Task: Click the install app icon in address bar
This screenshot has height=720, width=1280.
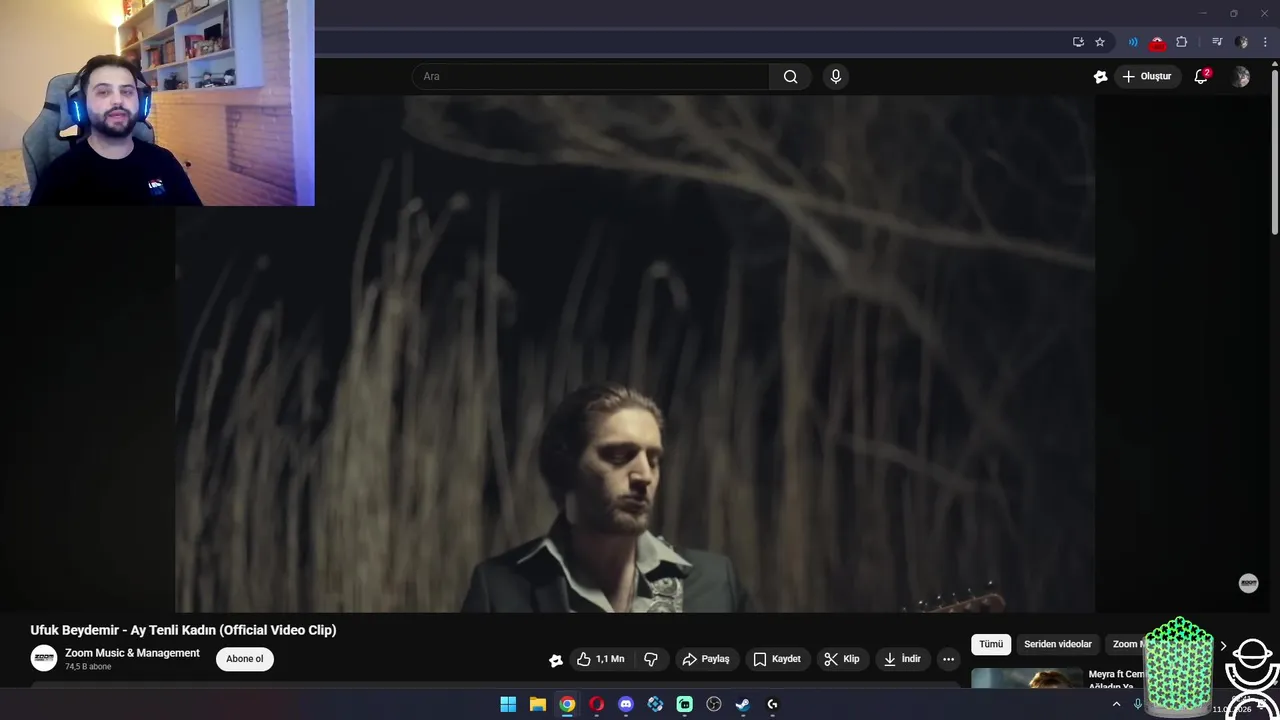Action: [x=1078, y=42]
